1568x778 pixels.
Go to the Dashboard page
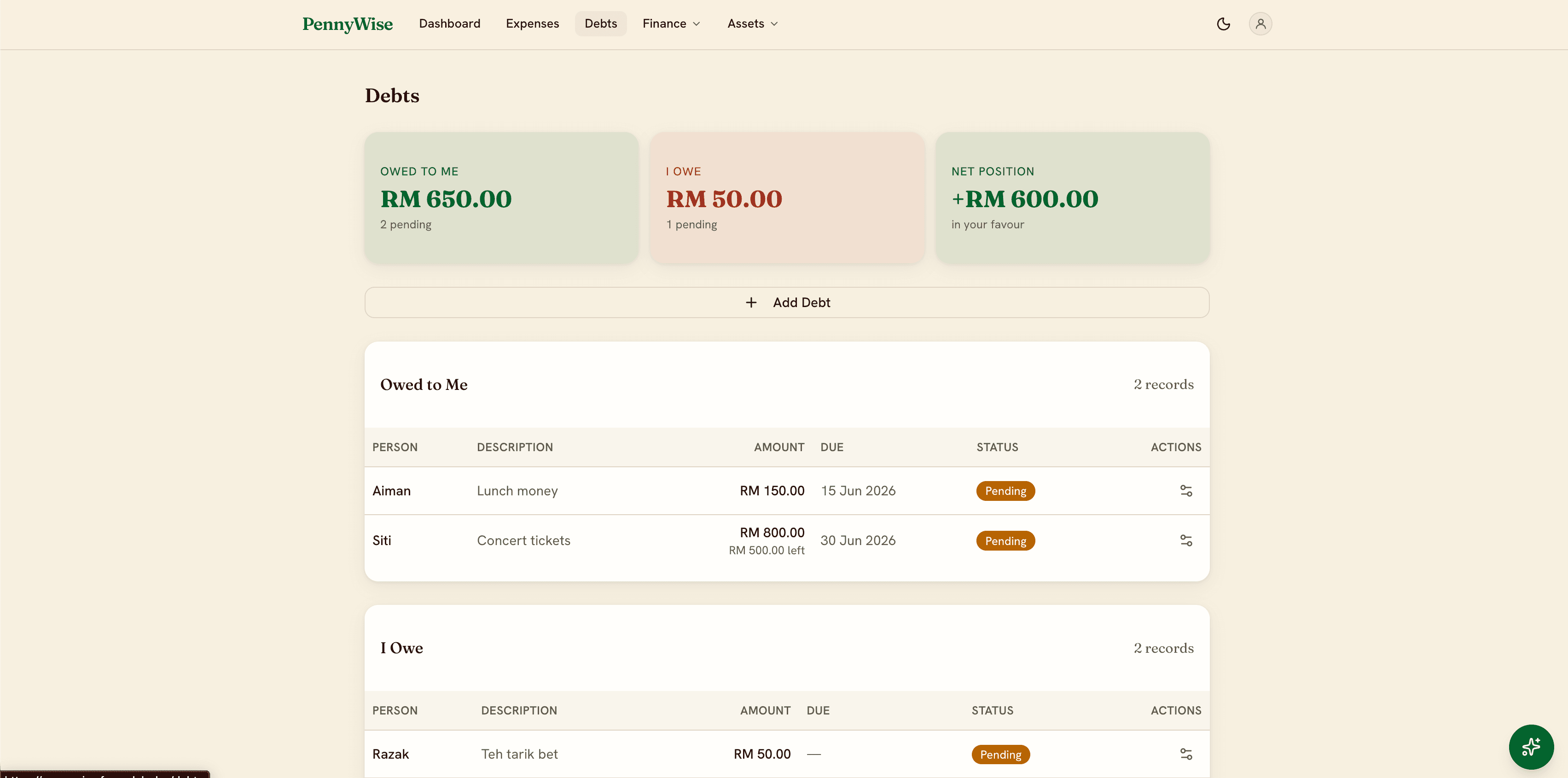click(449, 24)
